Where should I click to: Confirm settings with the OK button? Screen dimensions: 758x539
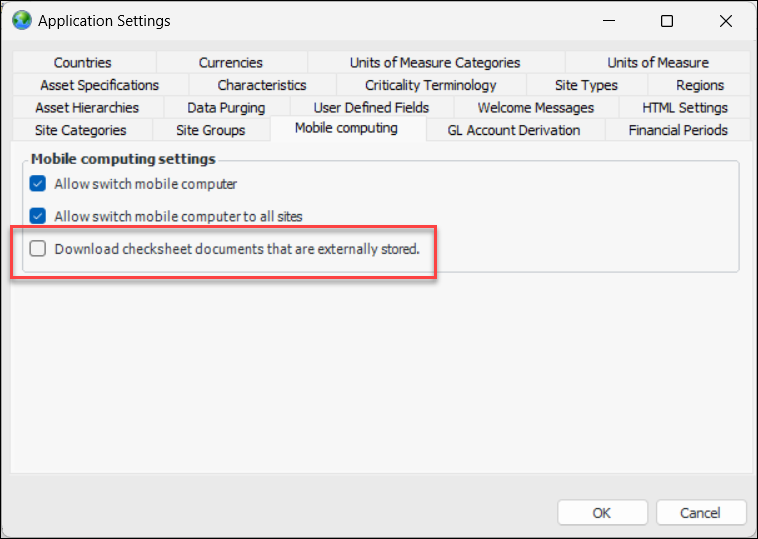(601, 513)
